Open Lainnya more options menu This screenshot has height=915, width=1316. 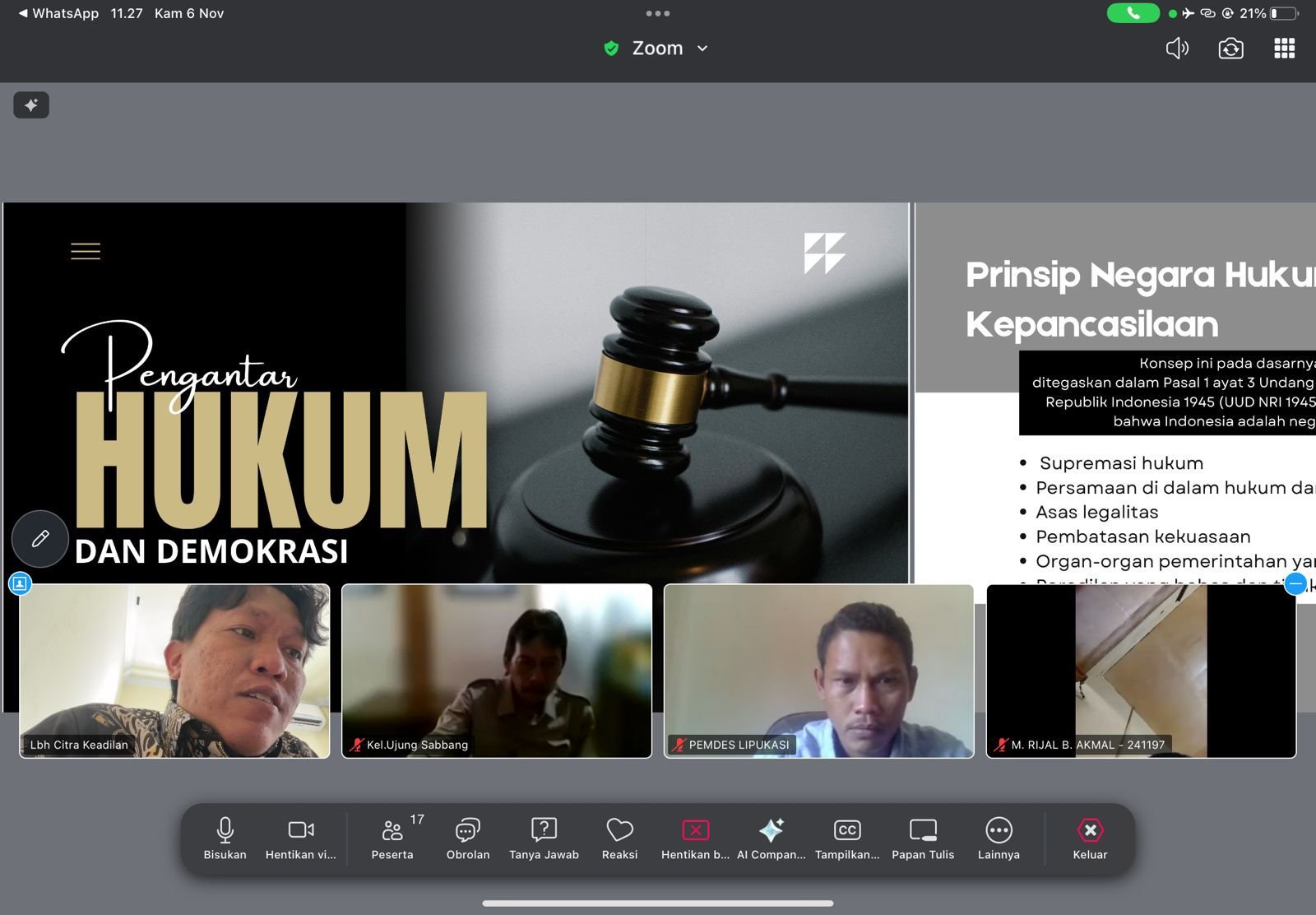pyautogui.click(x=999, y=838)
